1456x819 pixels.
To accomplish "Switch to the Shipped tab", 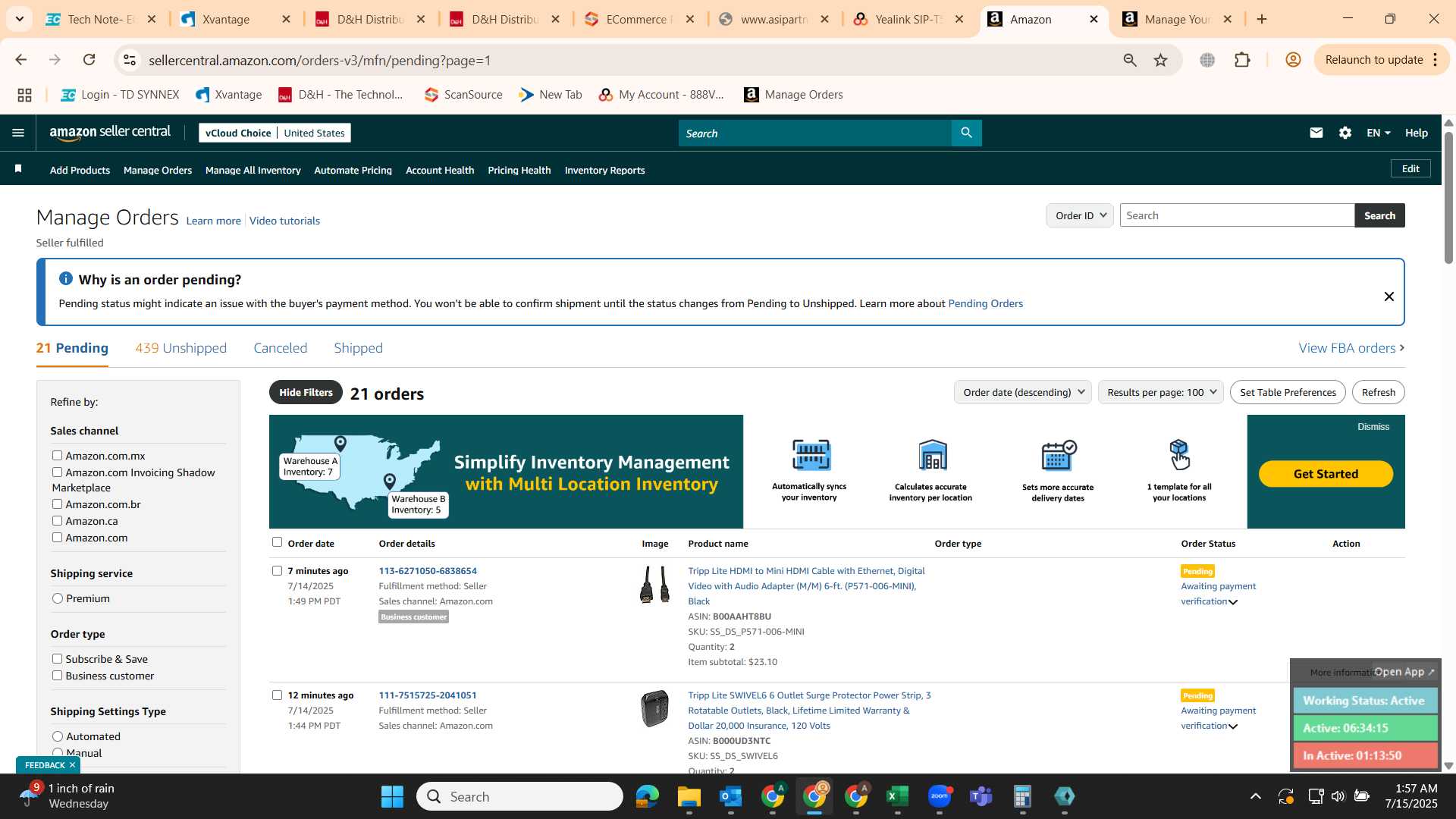I will click(x=358, y=348).
